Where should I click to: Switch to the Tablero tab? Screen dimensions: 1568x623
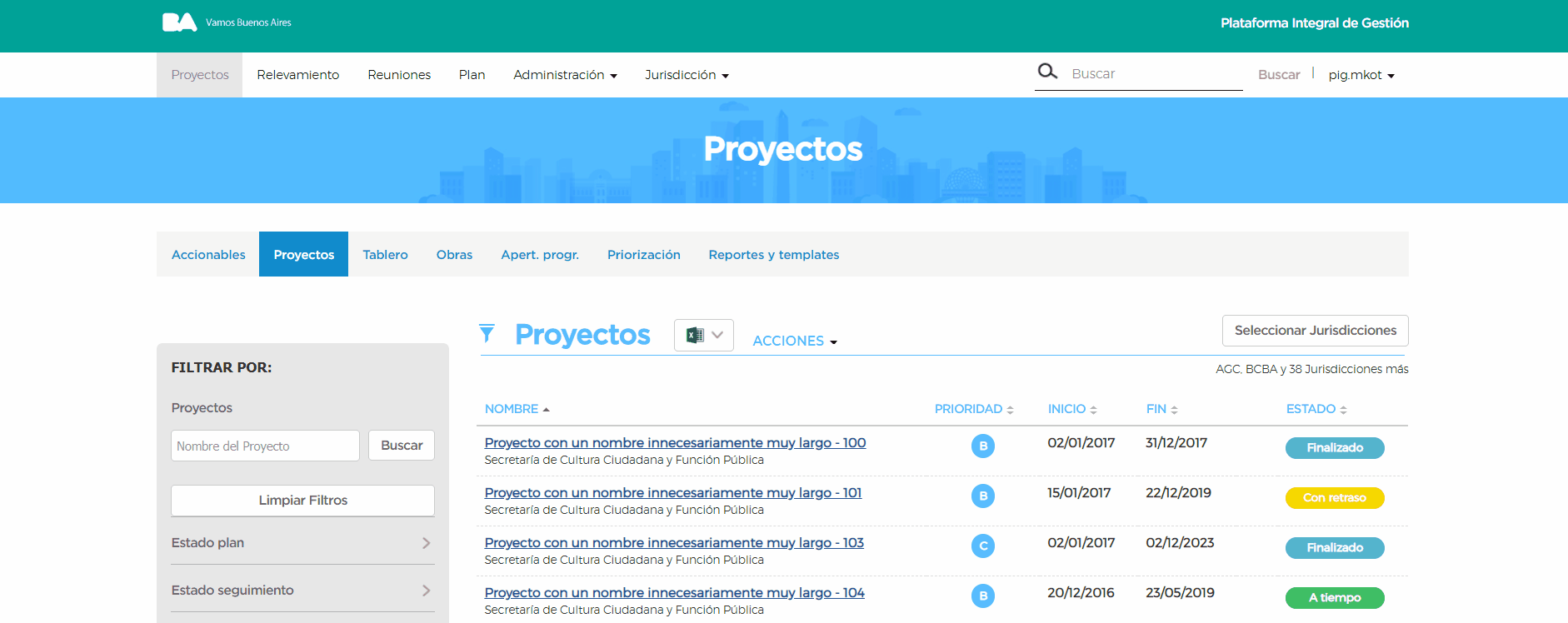tap(385, 255)
